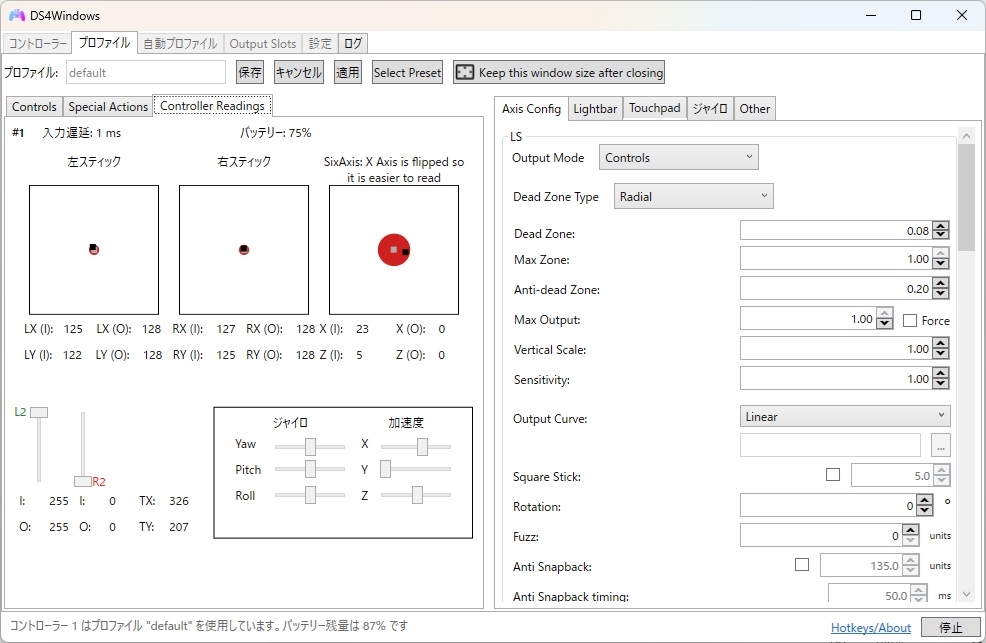Click the accelerometer X slider
The image size is (986, 643).
(x=416, y=446)
